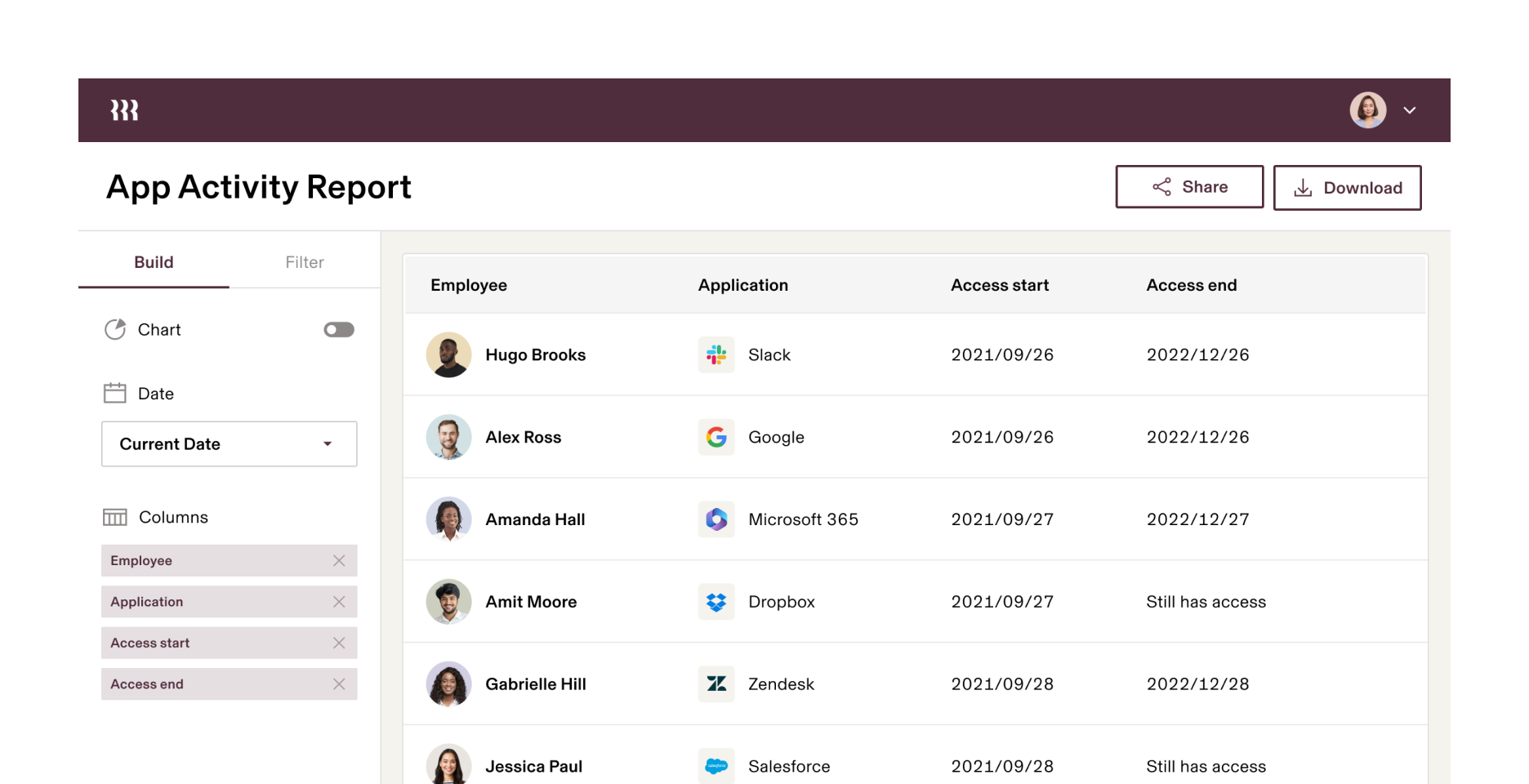Click Gabrielle Hill's avatar photo
This screenshot has height=784, width=1529.
[x=449, y=684]
